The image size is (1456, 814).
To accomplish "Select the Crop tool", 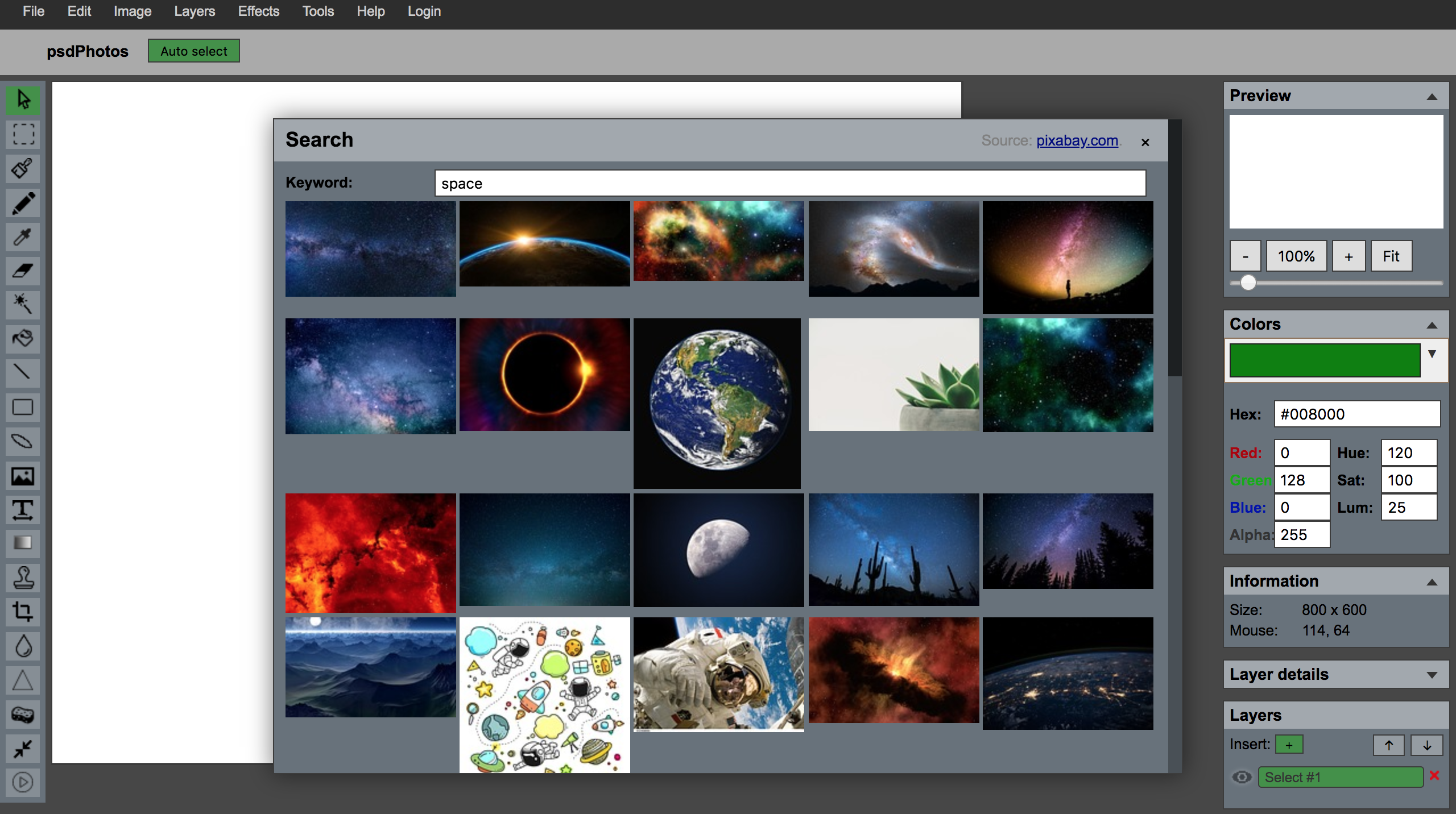I will coord(23,612).
